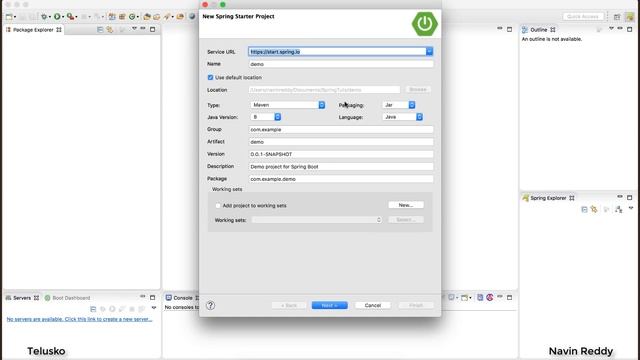The image size is (640, 360).
Task: Switch to the Package Explorer tab
Action: point(33,30)
